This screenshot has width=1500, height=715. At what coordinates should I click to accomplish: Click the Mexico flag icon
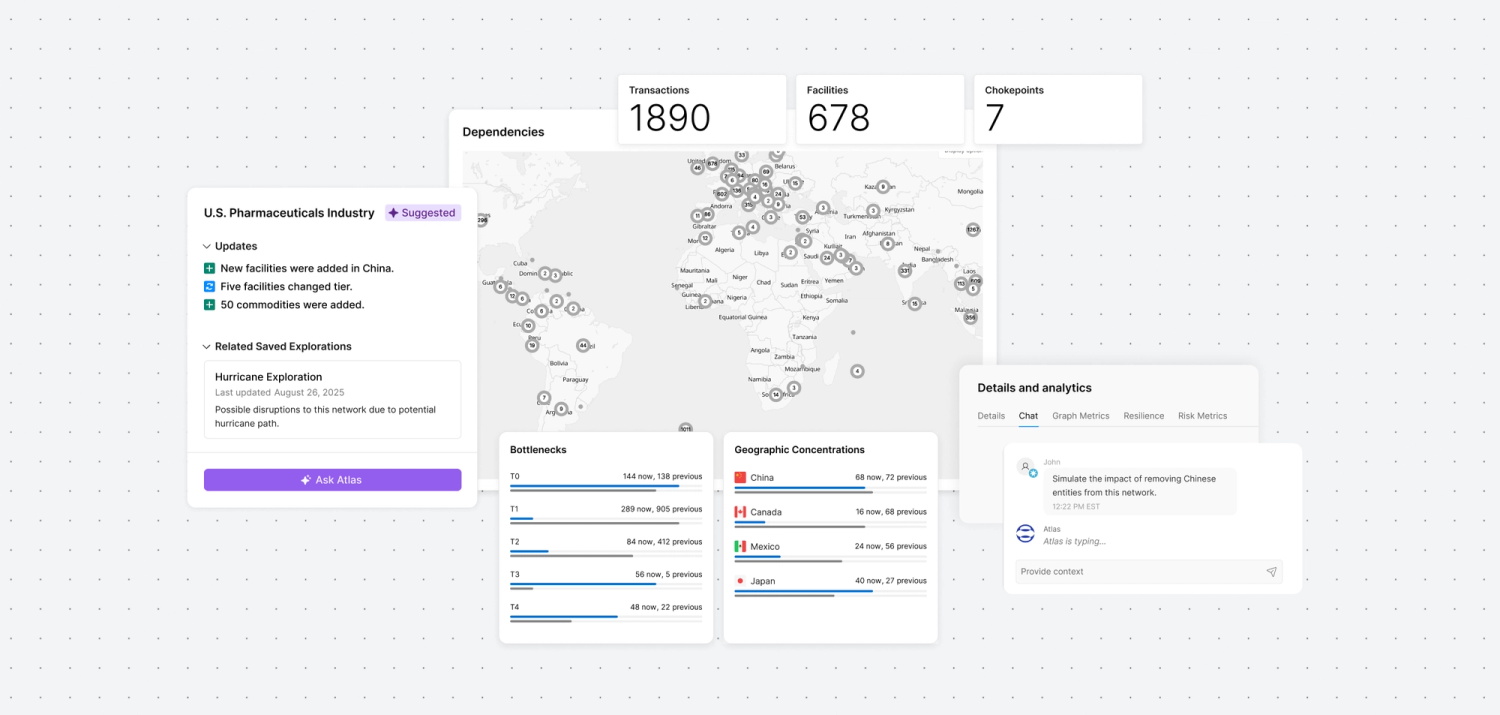tap(740, 546)
